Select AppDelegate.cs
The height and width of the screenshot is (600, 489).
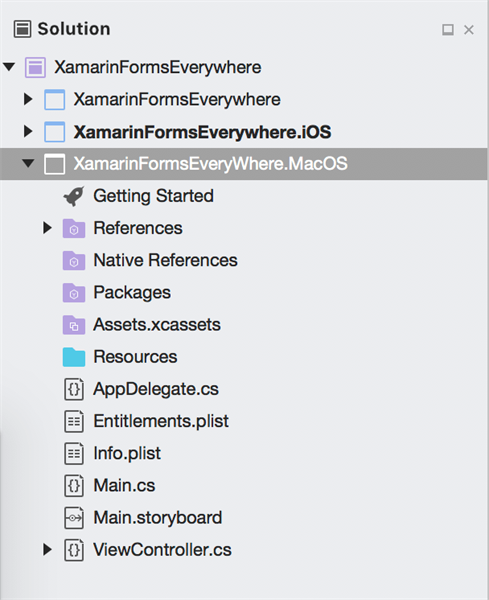click(x=156, y=390)
